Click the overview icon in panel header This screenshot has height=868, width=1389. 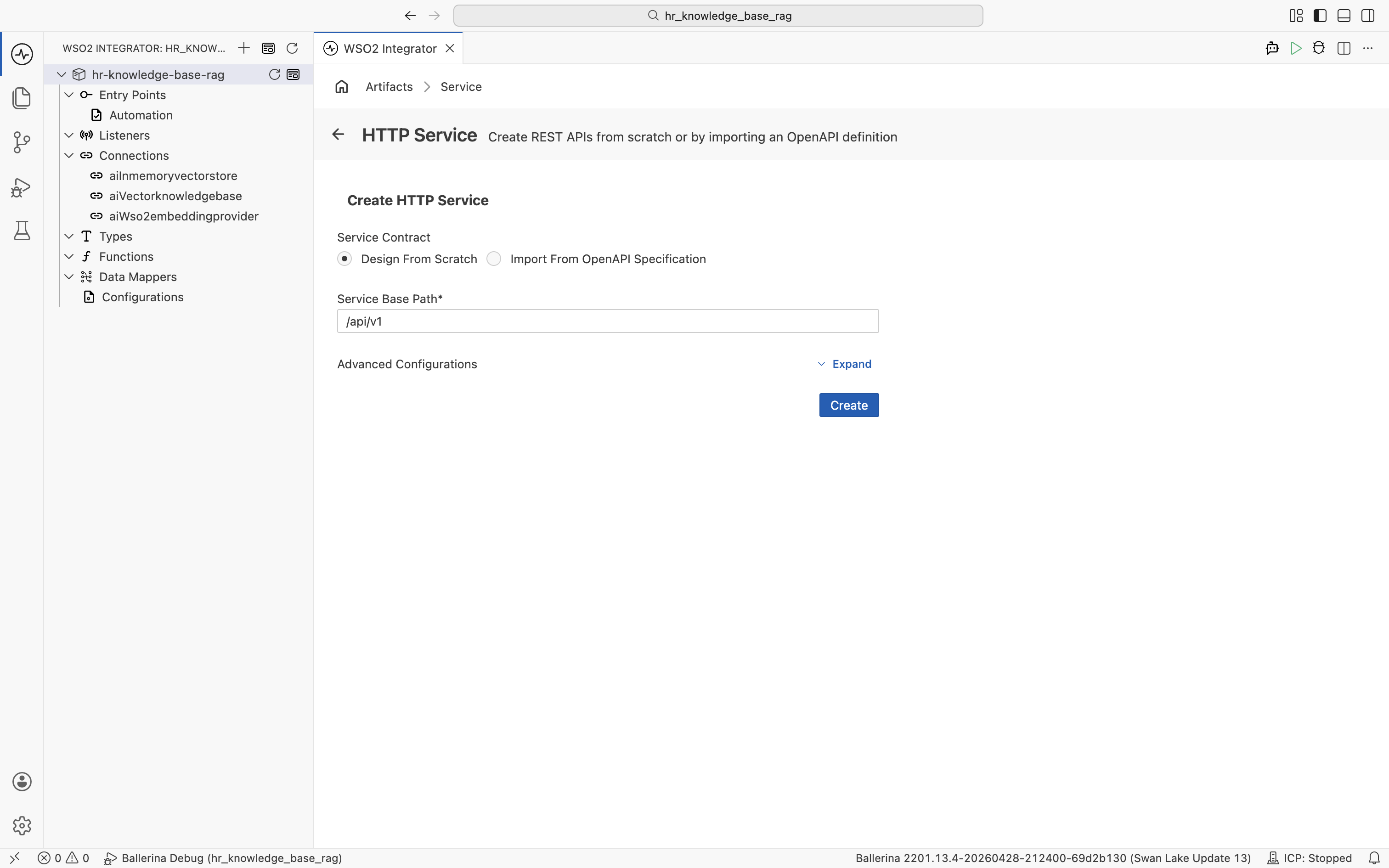tap(268, 48)
